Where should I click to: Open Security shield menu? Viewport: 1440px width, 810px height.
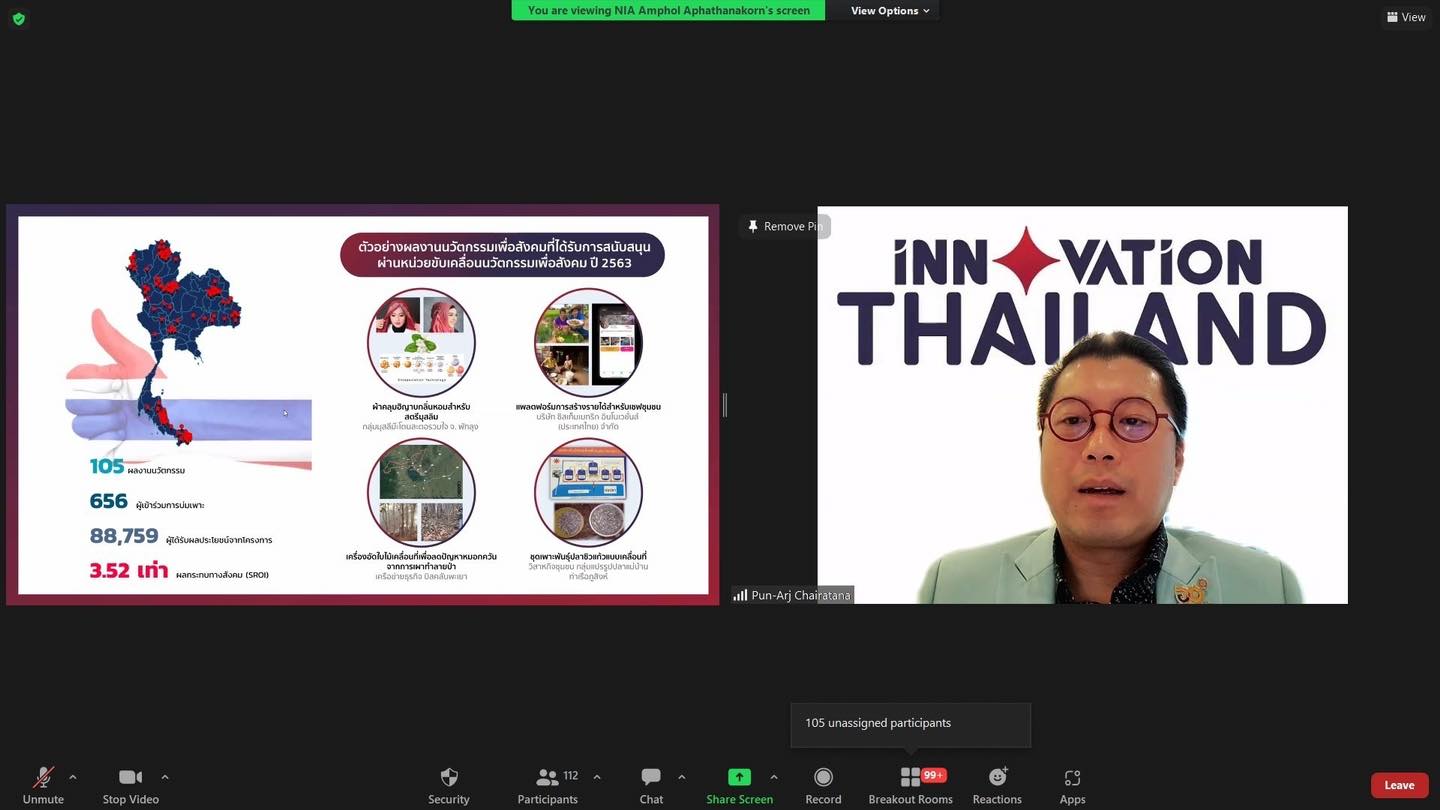click(449, 785)
